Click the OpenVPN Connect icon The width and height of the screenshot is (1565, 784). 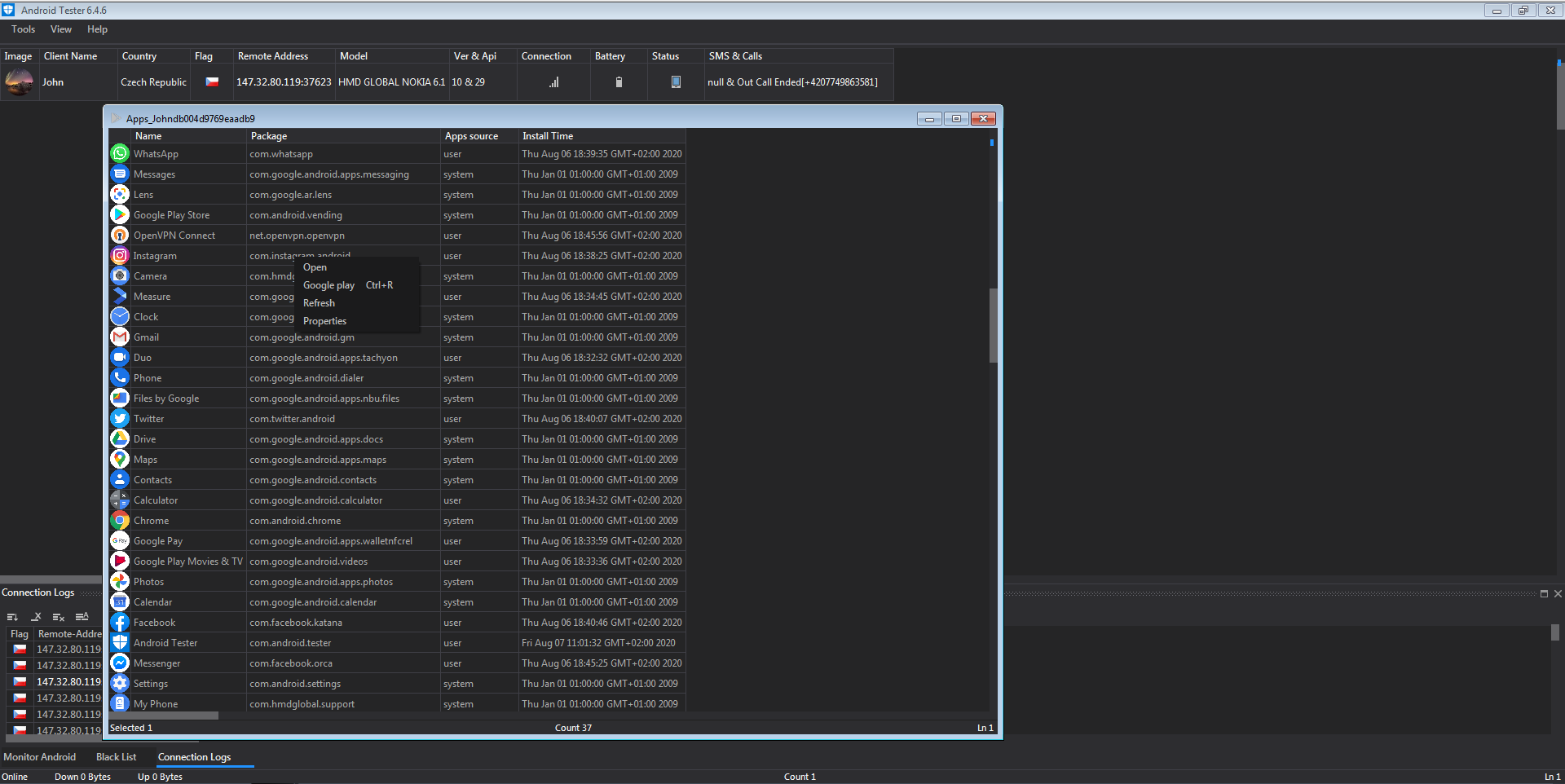click(x=120, y=235)
